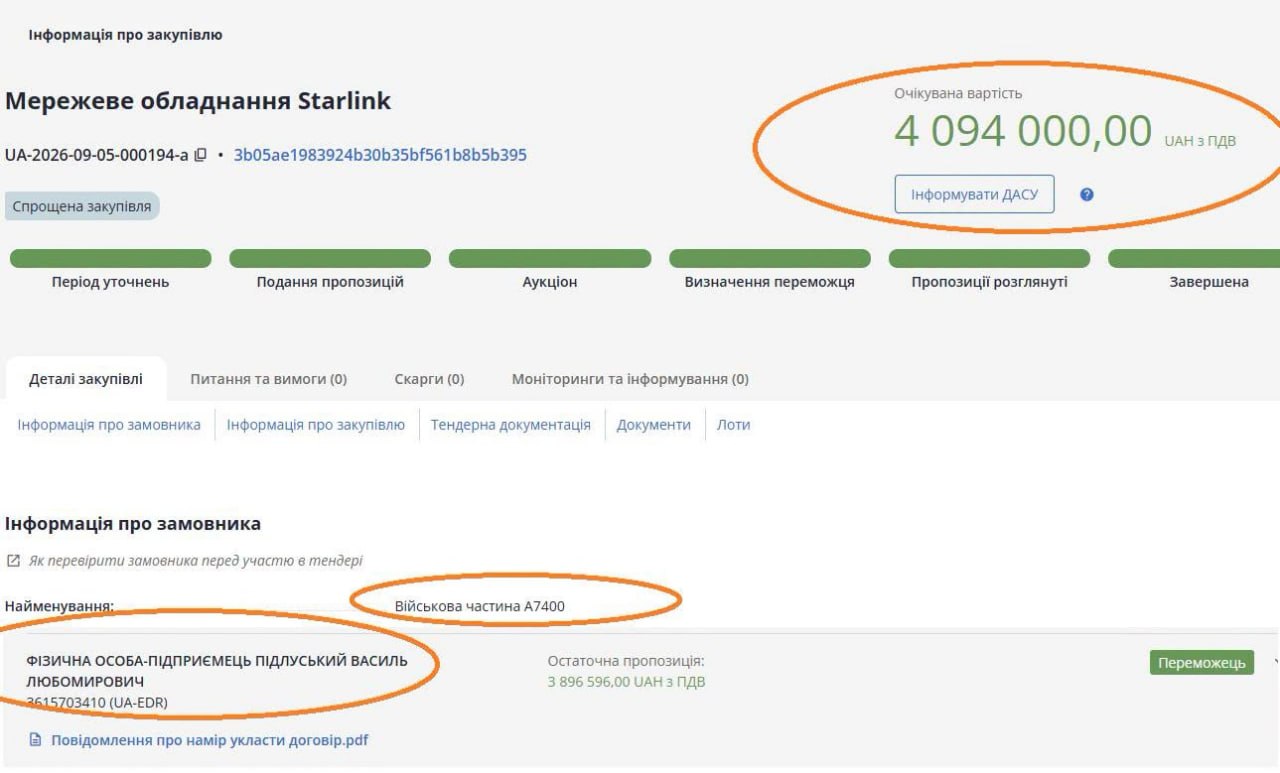This screenshot has width=1280, height=773.
Task: Click the 'Завершена' stage label
Action: (1209, 282)
